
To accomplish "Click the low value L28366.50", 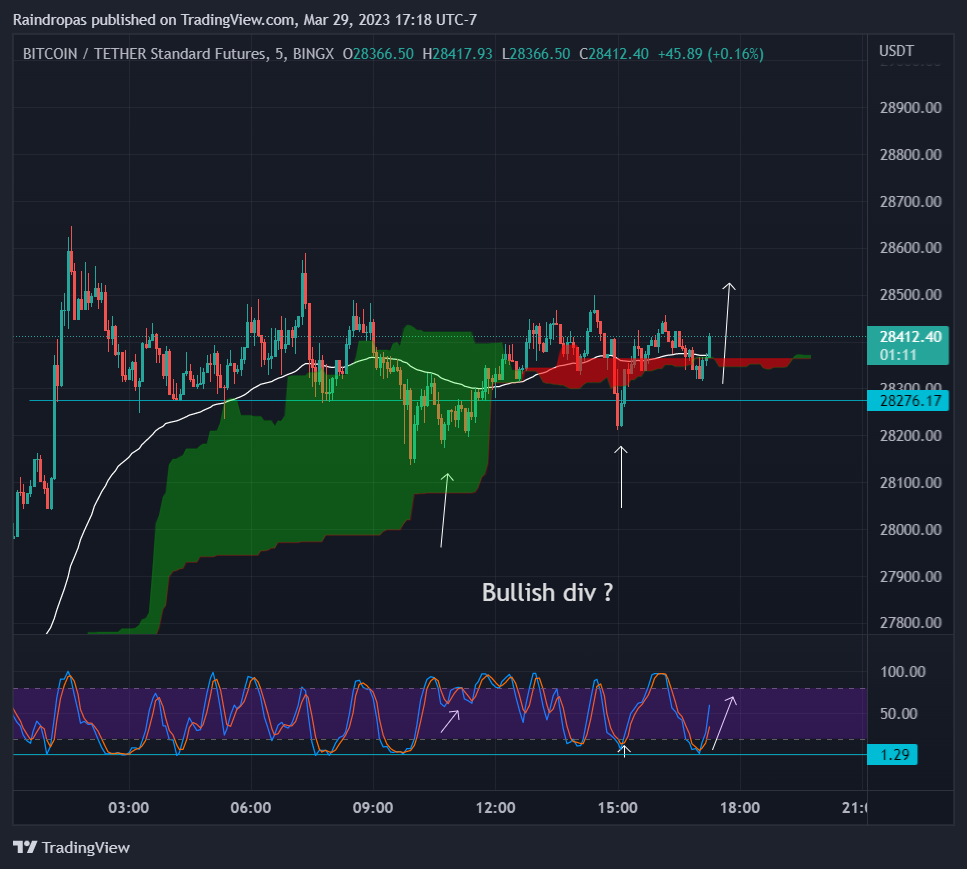I will point(536,54).
